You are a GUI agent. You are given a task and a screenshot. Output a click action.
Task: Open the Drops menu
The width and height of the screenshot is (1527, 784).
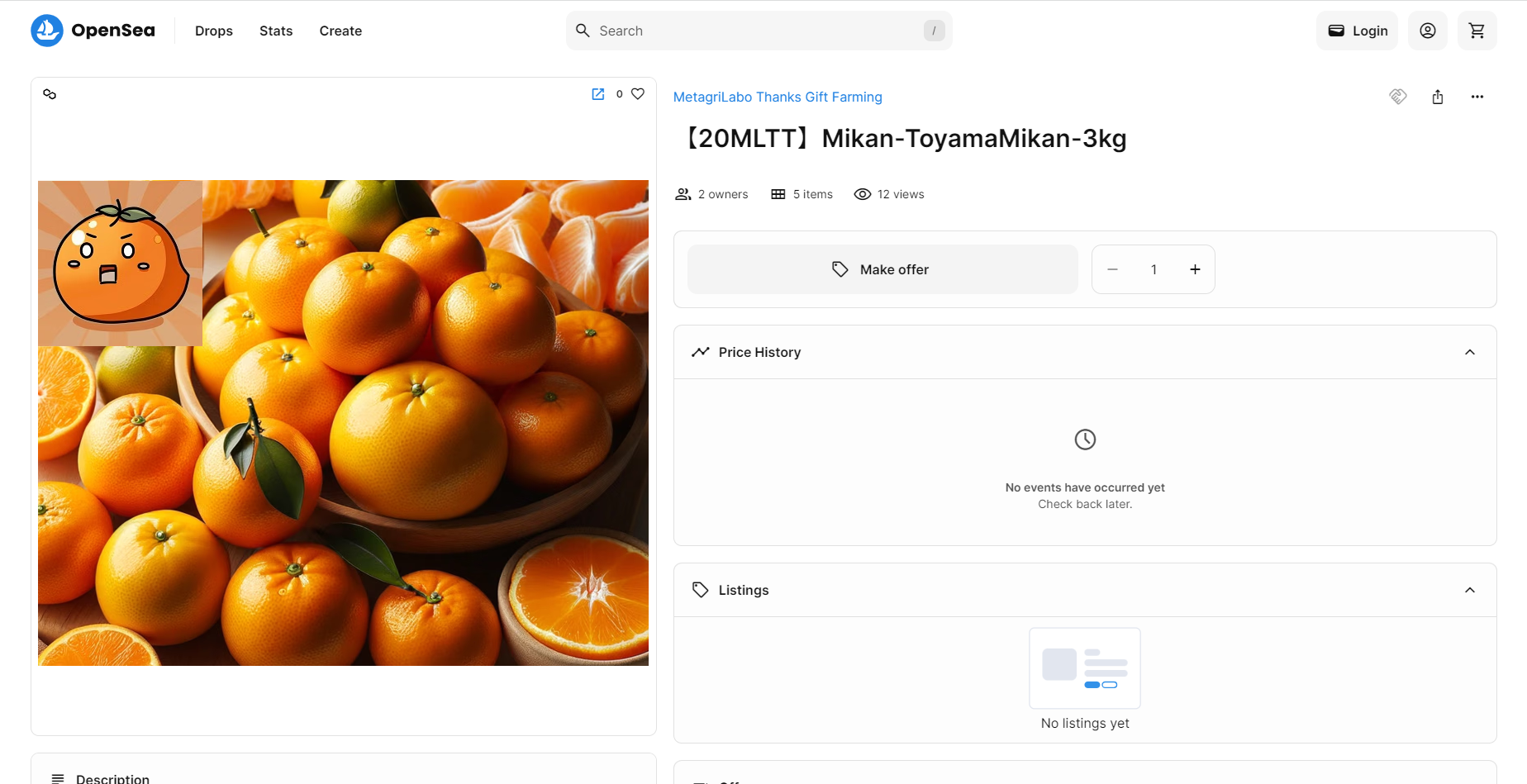click(x=214, y=31)
